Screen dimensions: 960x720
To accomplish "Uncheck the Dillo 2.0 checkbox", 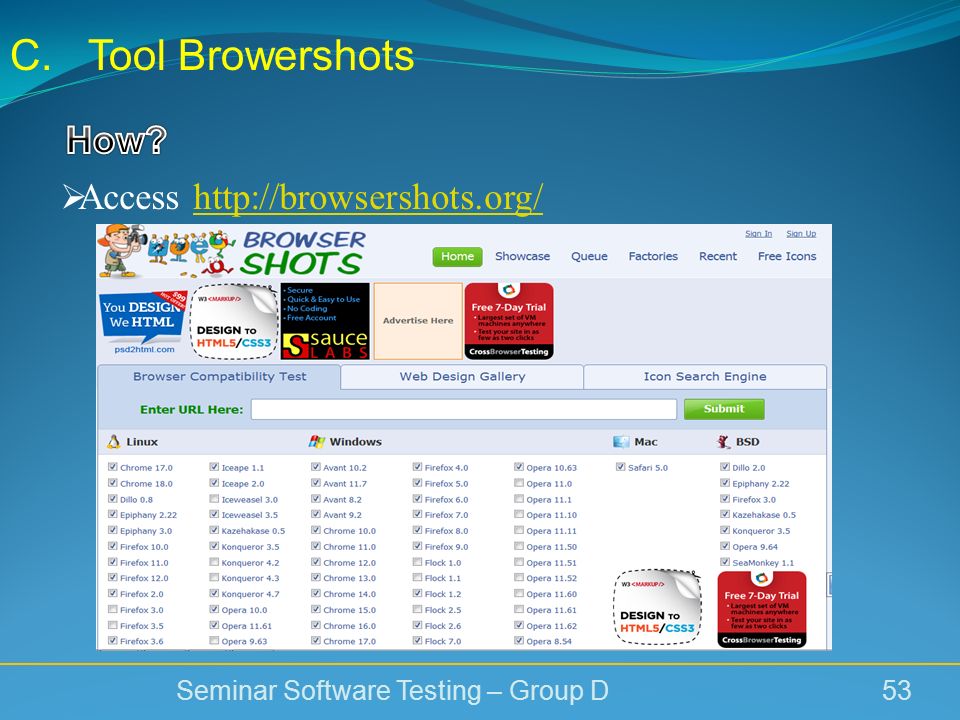I will (x=725, y=467).
